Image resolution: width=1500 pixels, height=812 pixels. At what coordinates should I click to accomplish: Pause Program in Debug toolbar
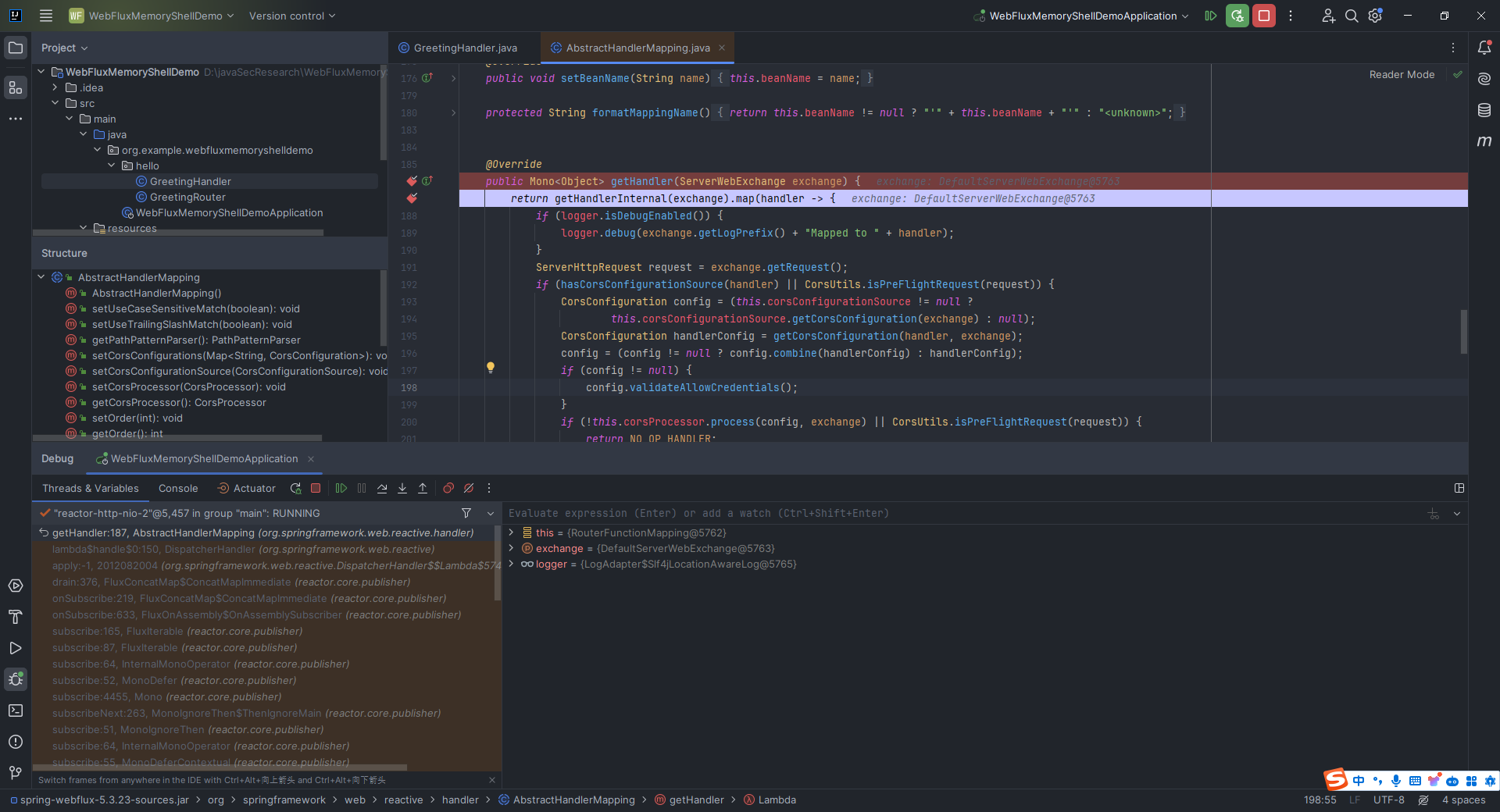coord(362,489)
